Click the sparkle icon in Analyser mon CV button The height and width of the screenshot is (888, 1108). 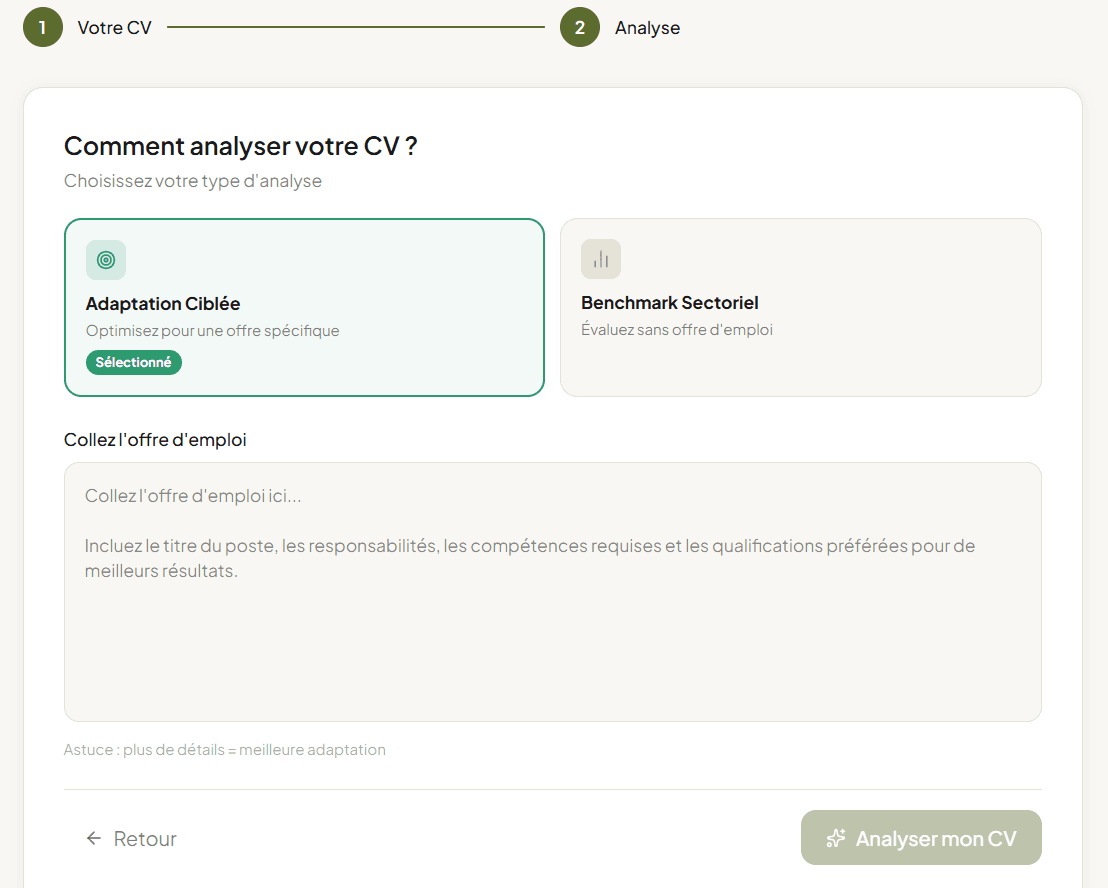[x=835, y=838]
